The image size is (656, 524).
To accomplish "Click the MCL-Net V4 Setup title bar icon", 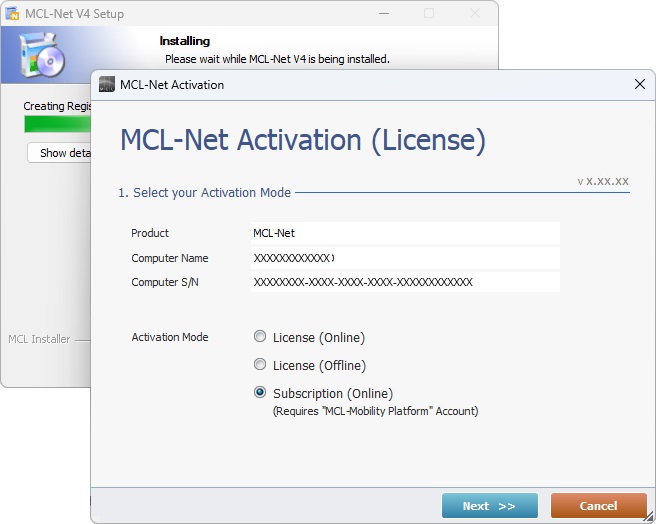I will tap(13, 13).
